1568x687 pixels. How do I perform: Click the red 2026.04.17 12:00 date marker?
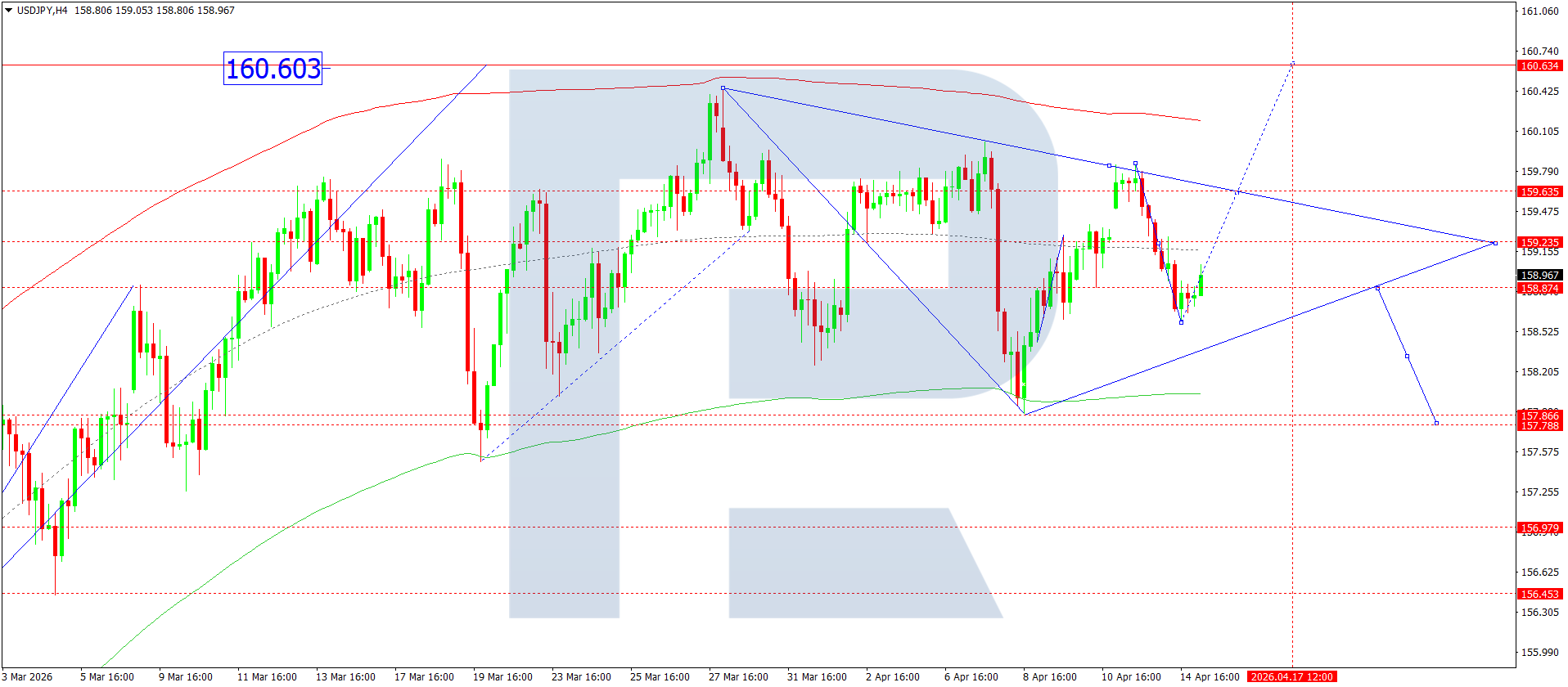pos(1291,677)
